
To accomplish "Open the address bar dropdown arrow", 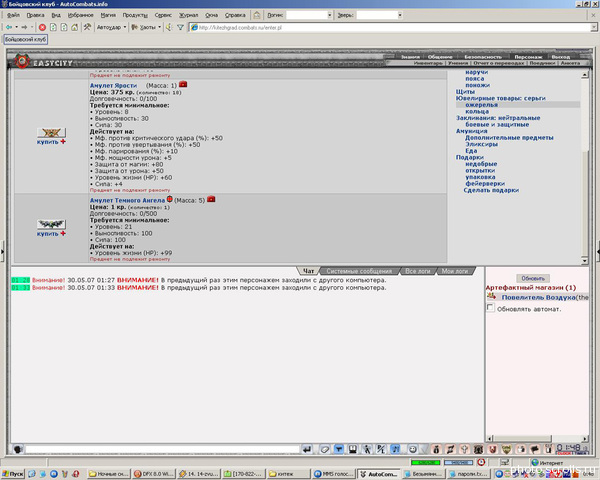I will pyautogui.click(x=593, y=28).
